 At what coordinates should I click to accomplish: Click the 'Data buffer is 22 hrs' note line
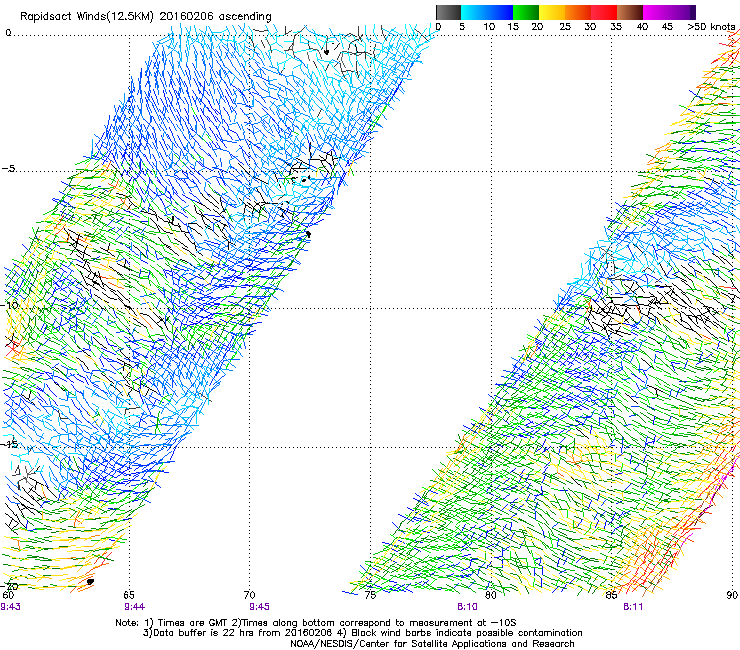362,633
